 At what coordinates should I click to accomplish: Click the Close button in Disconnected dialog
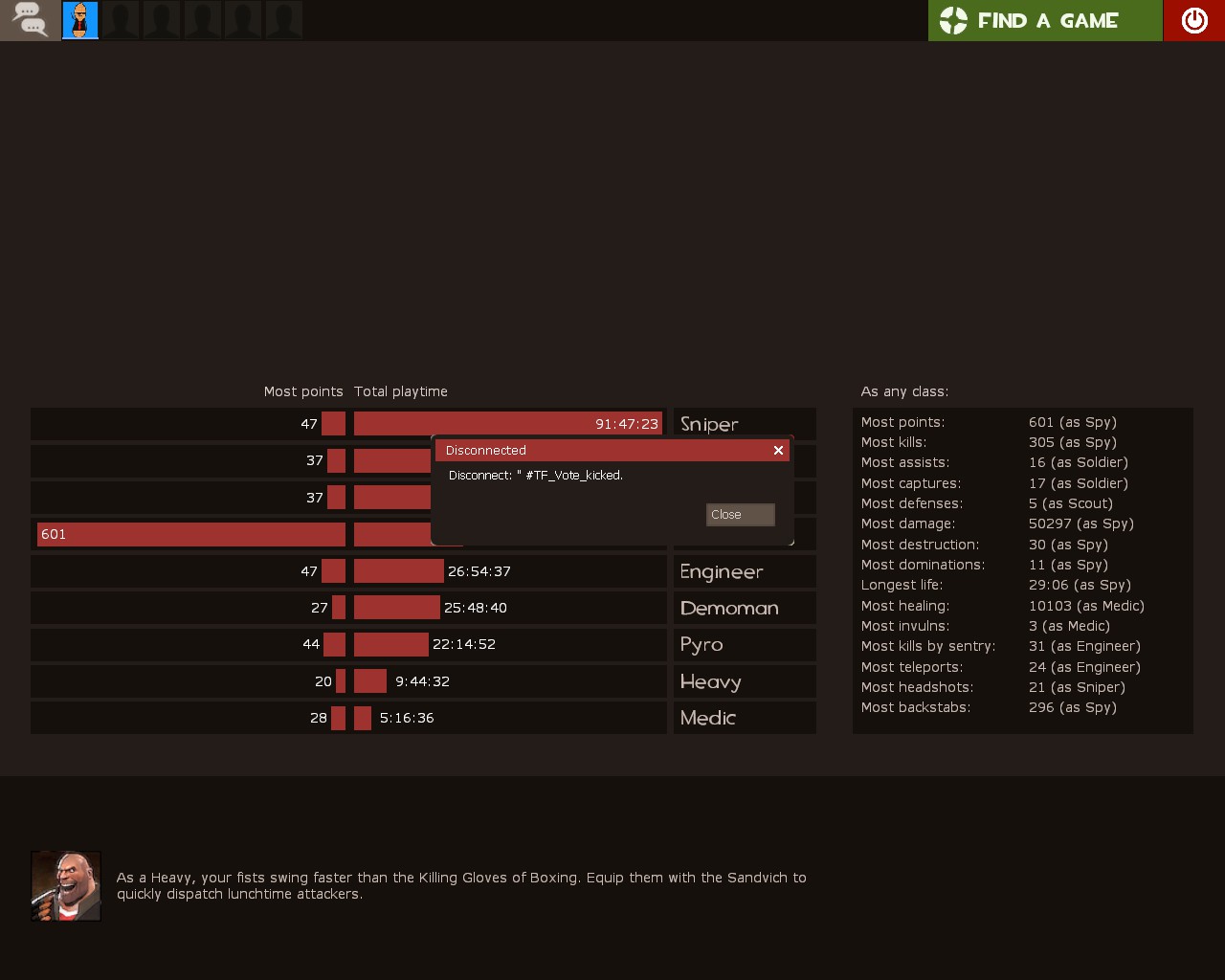tap(740, 515)
